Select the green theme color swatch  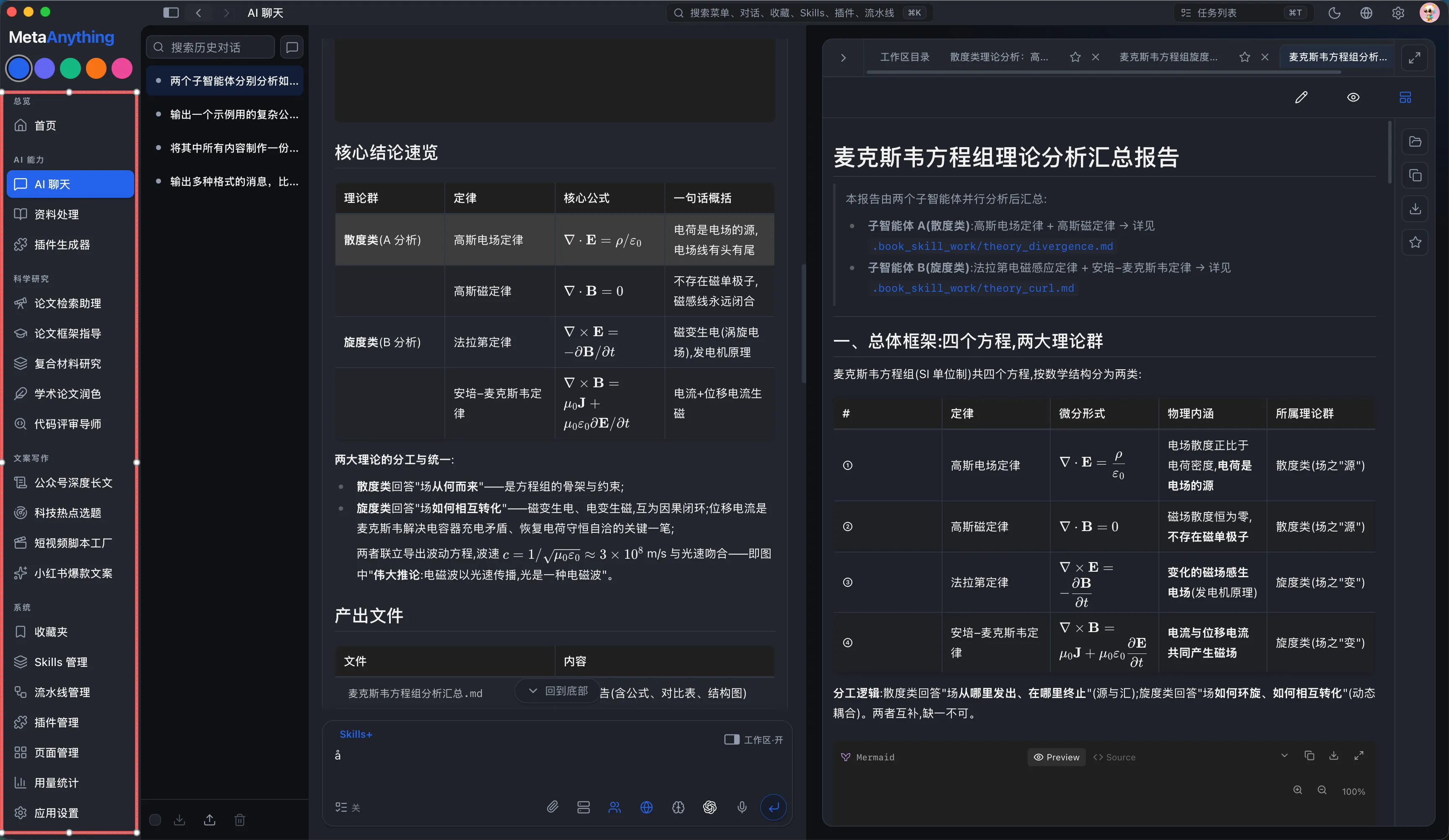(x=71, y=68)
